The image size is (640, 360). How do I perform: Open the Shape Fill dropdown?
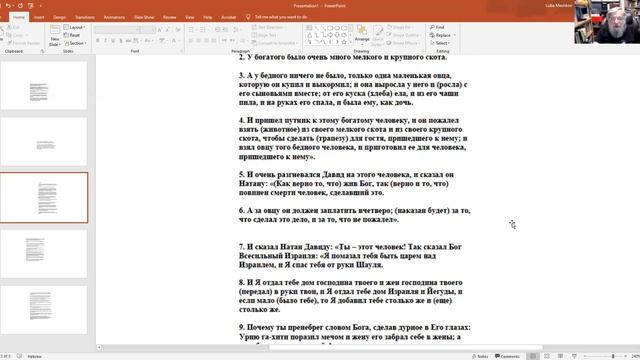(400, 27)
